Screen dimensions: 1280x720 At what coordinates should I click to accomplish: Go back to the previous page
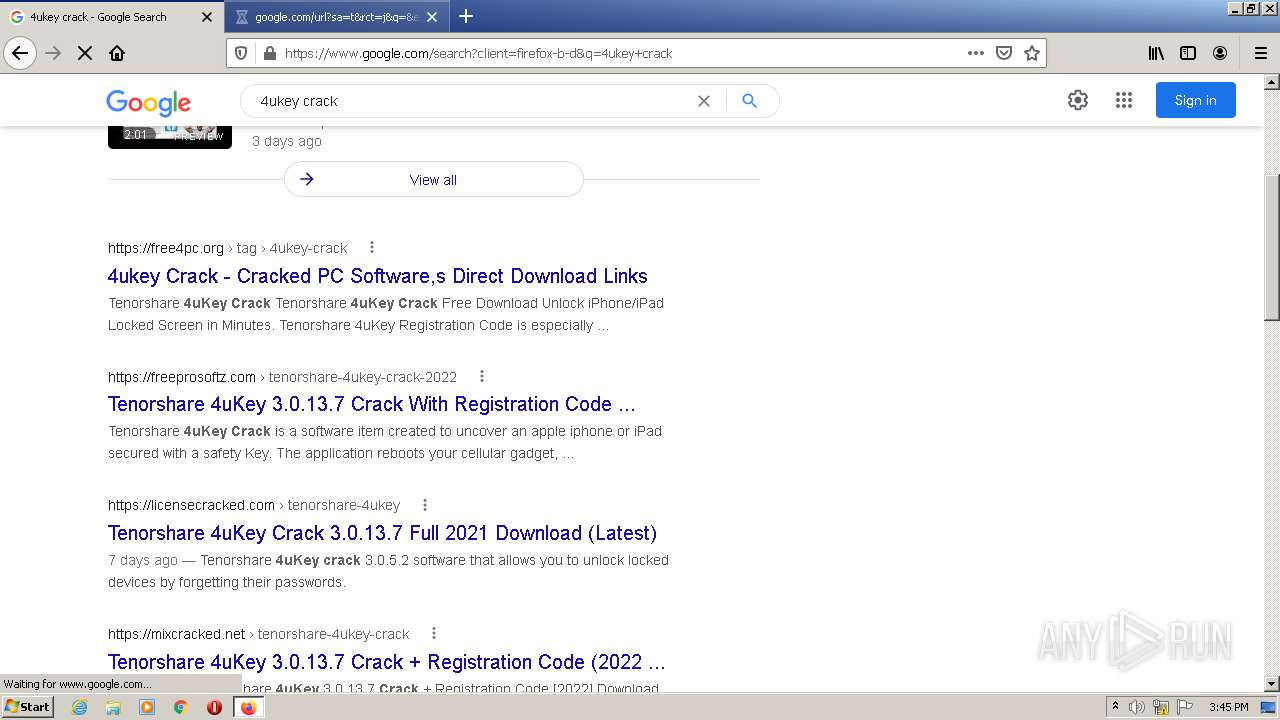point(20,53)
